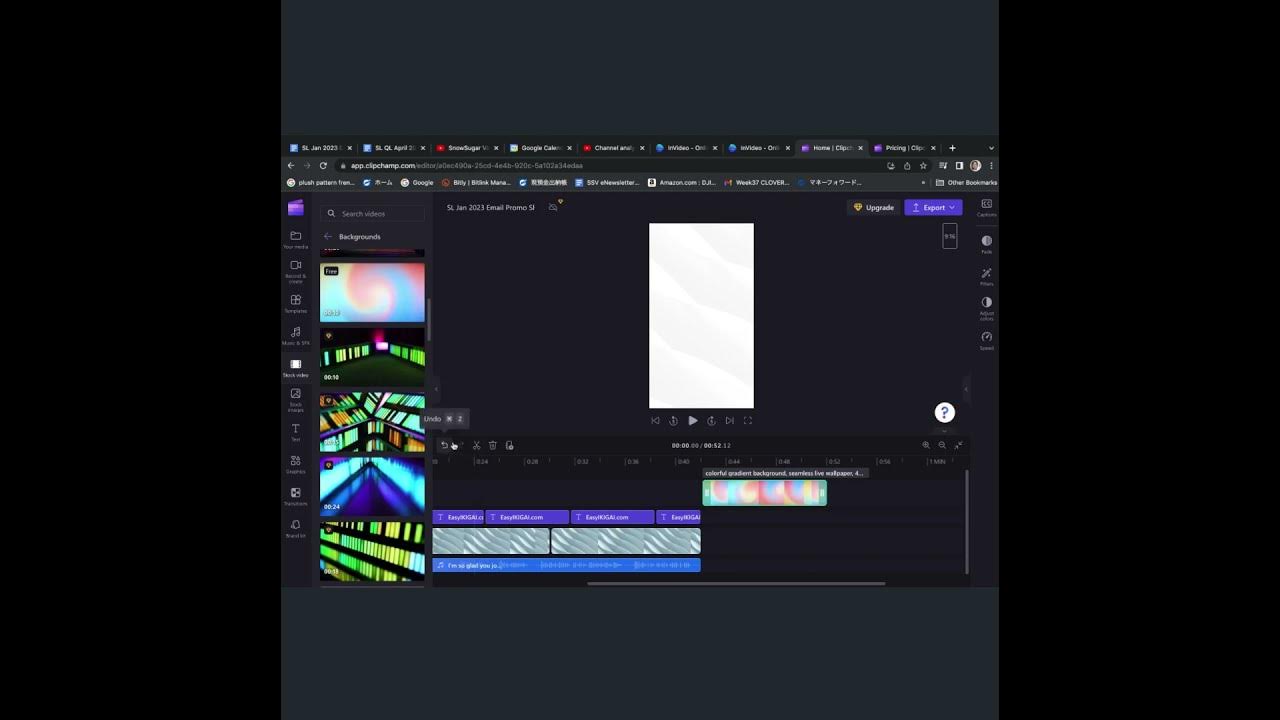
Task: Open the Stock images panel
Action: (x=295, y=400)
